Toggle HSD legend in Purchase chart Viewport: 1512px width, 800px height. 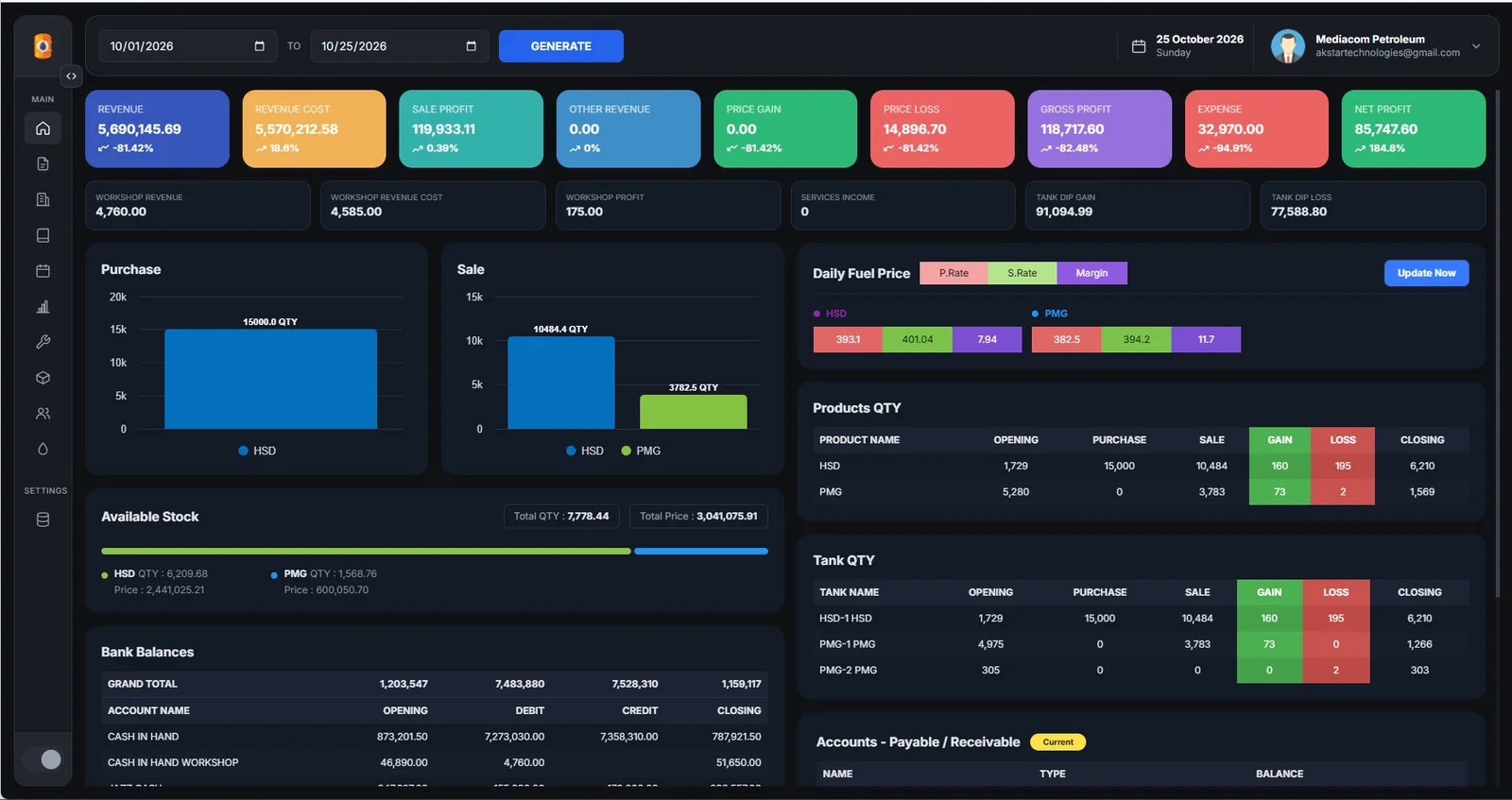[257, 451]
